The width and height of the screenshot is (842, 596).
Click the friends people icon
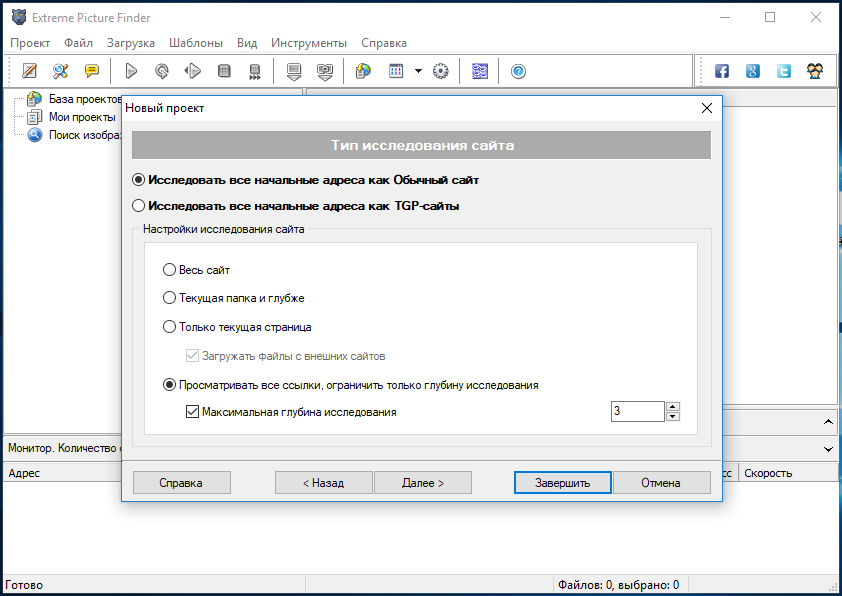pyautogui.click(x=815, y=71)
